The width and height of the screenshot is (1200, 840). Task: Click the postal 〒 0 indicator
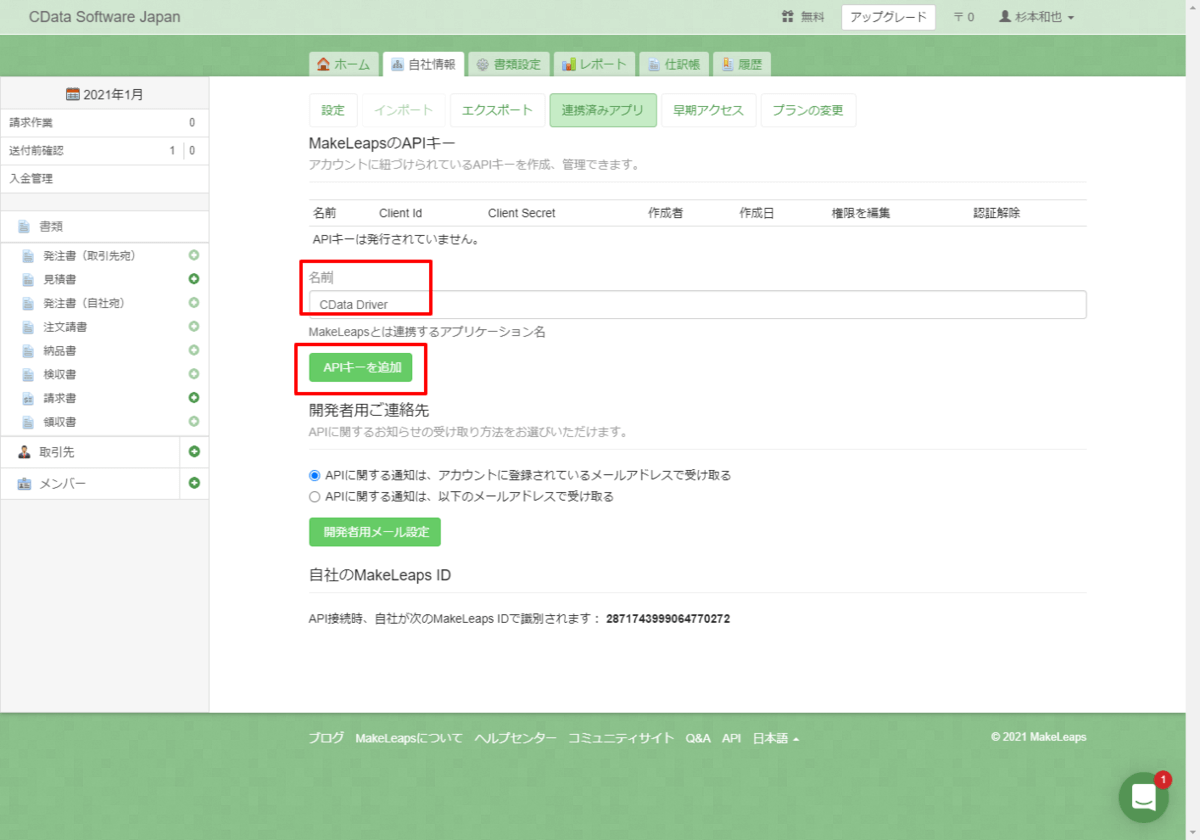964,17
